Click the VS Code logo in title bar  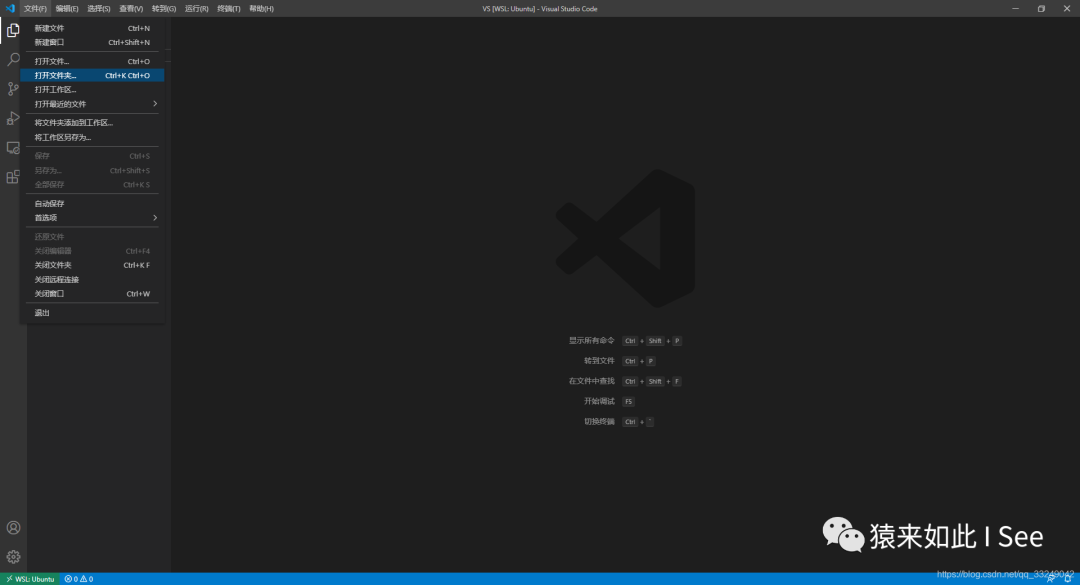[x=10, y=8]
